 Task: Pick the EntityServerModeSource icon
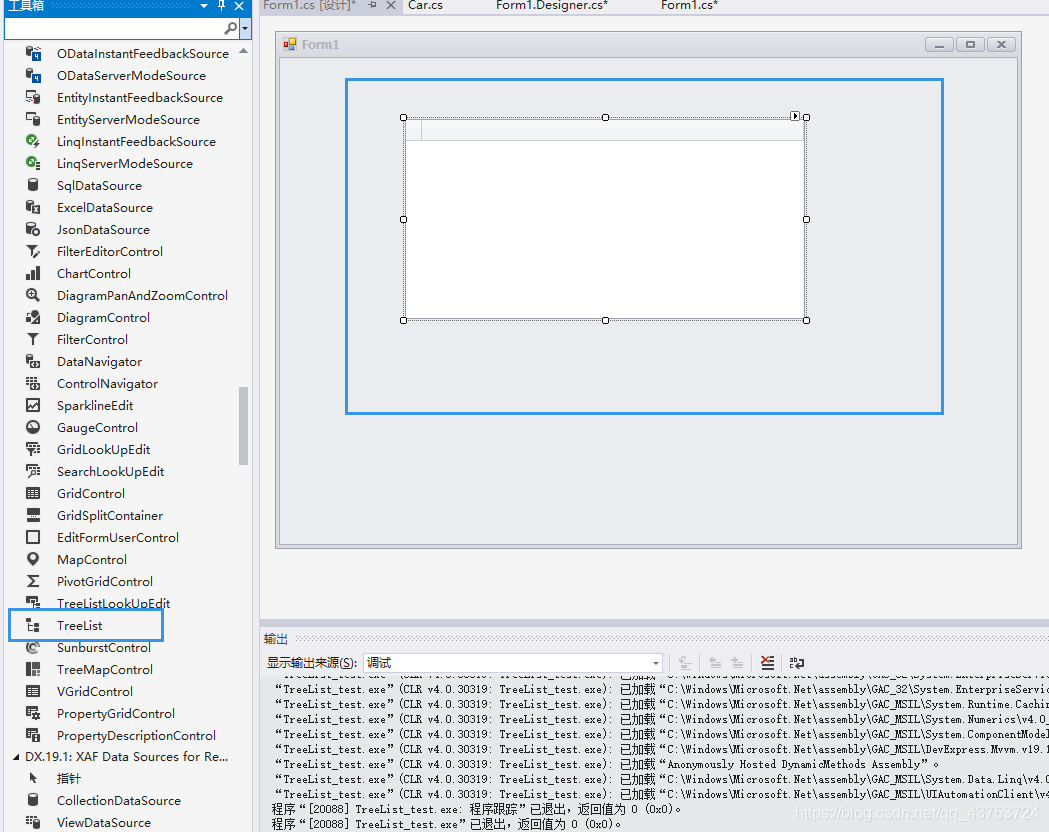(x=33, y=119)
